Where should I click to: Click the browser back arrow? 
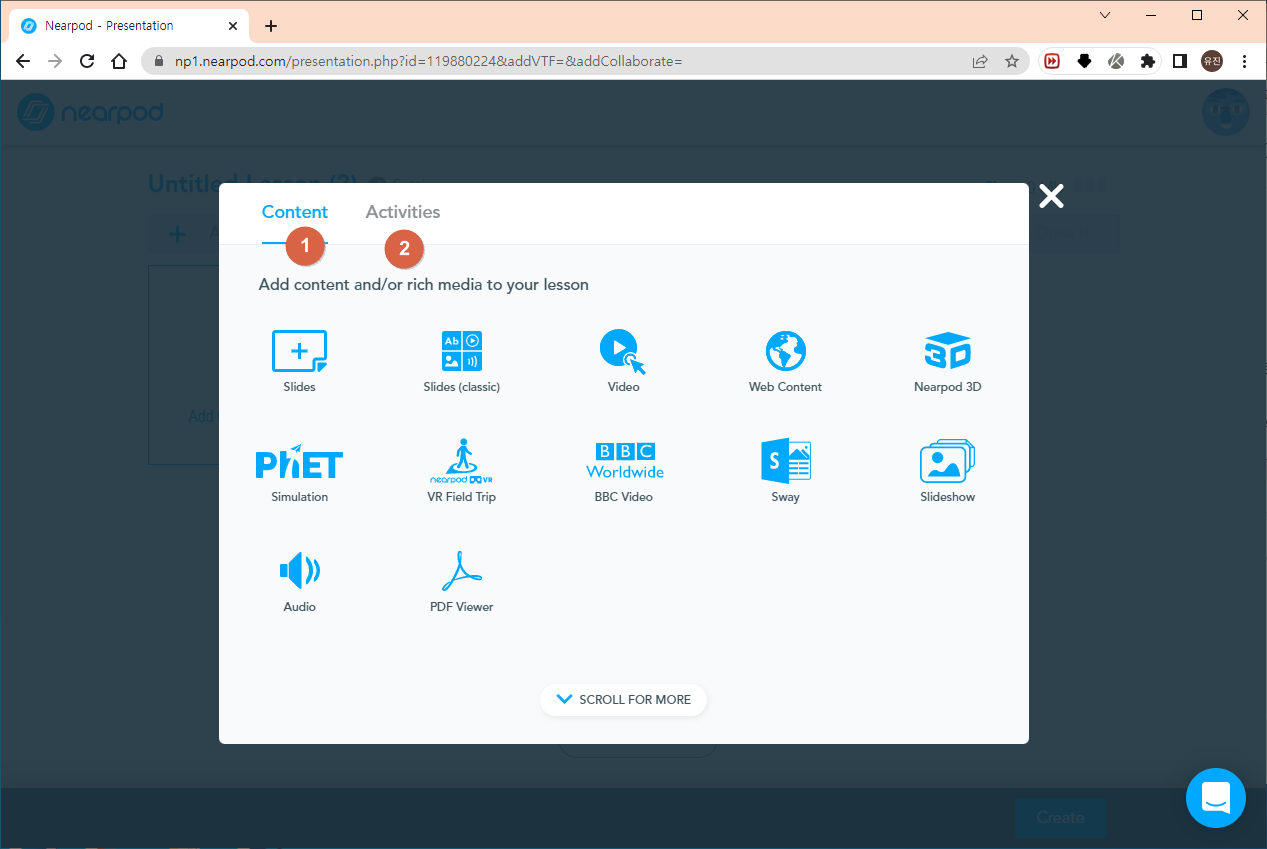tap(23, 61)
